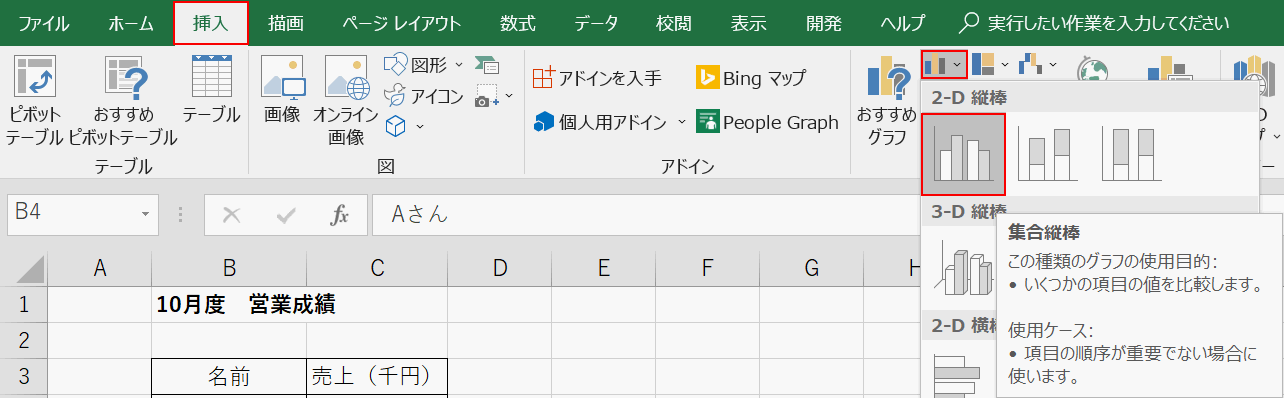
Task: Switch to the 挿入 tab
Action: pyautogui.click(x=211, y=23)
